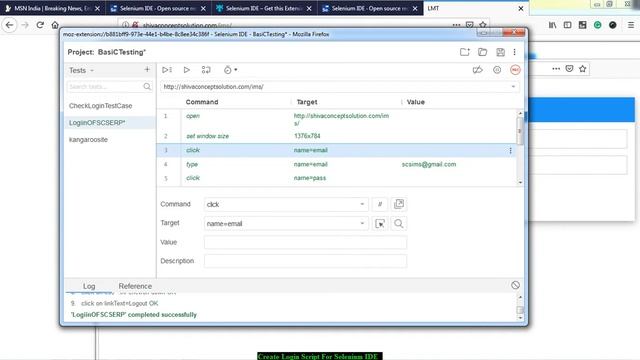Clear the log with the circle-slash icon
Viewport: 640px width, 360px height.
pyautogui.click(x=515, y=285)
